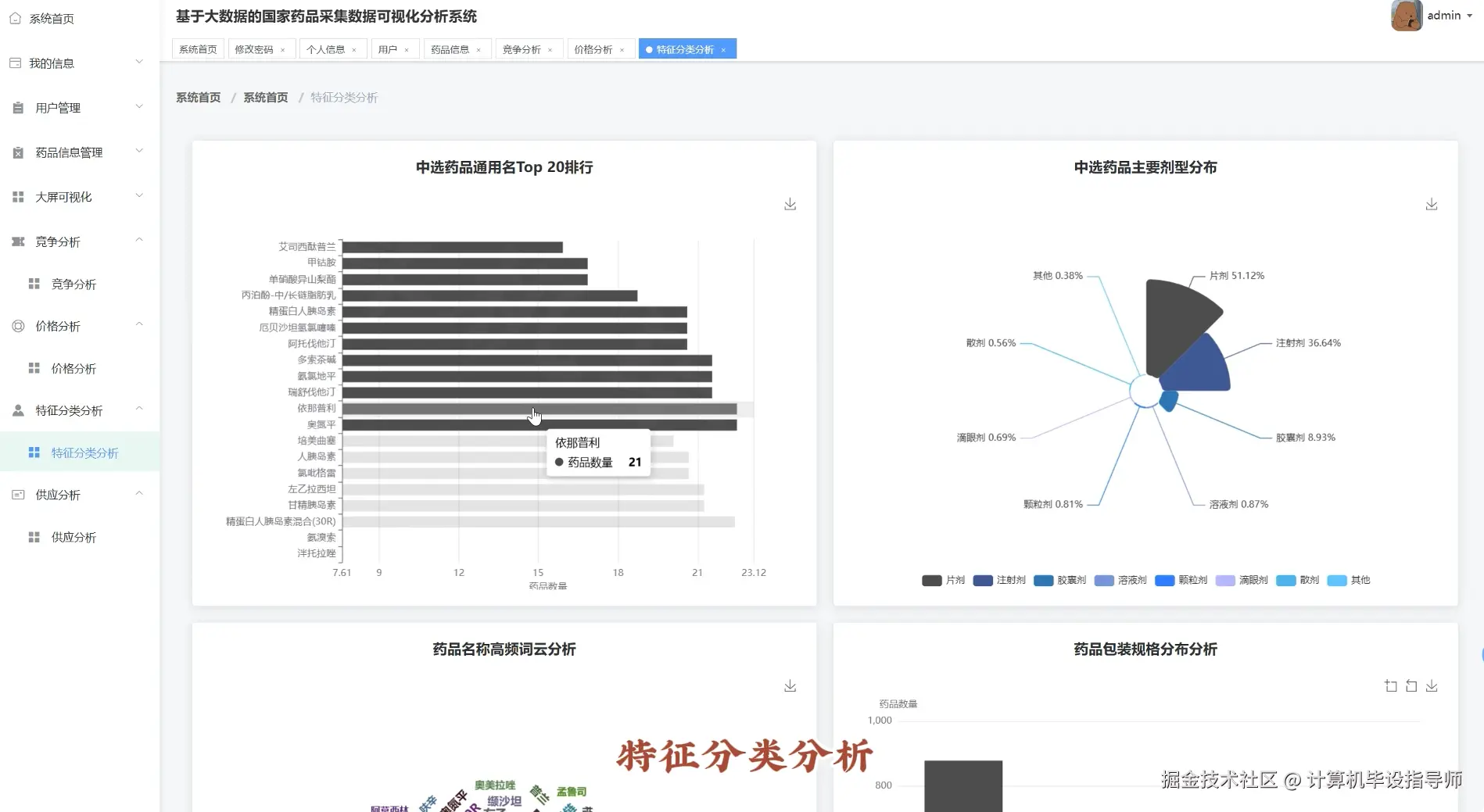This screenshot has height=812, width=1484.
Task: Activate data zoom on packaging spec chart
Action: tap(1391, 685)
